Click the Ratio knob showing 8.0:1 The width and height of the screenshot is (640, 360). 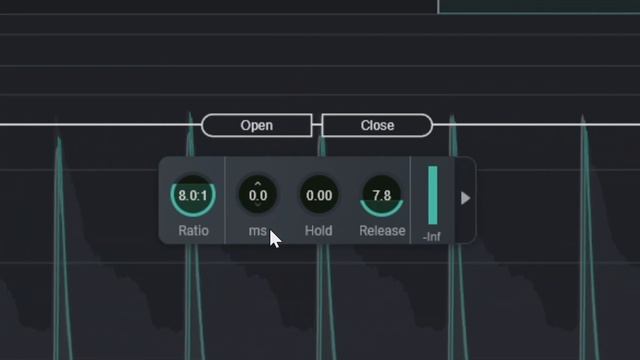click(x=193, y=196)
